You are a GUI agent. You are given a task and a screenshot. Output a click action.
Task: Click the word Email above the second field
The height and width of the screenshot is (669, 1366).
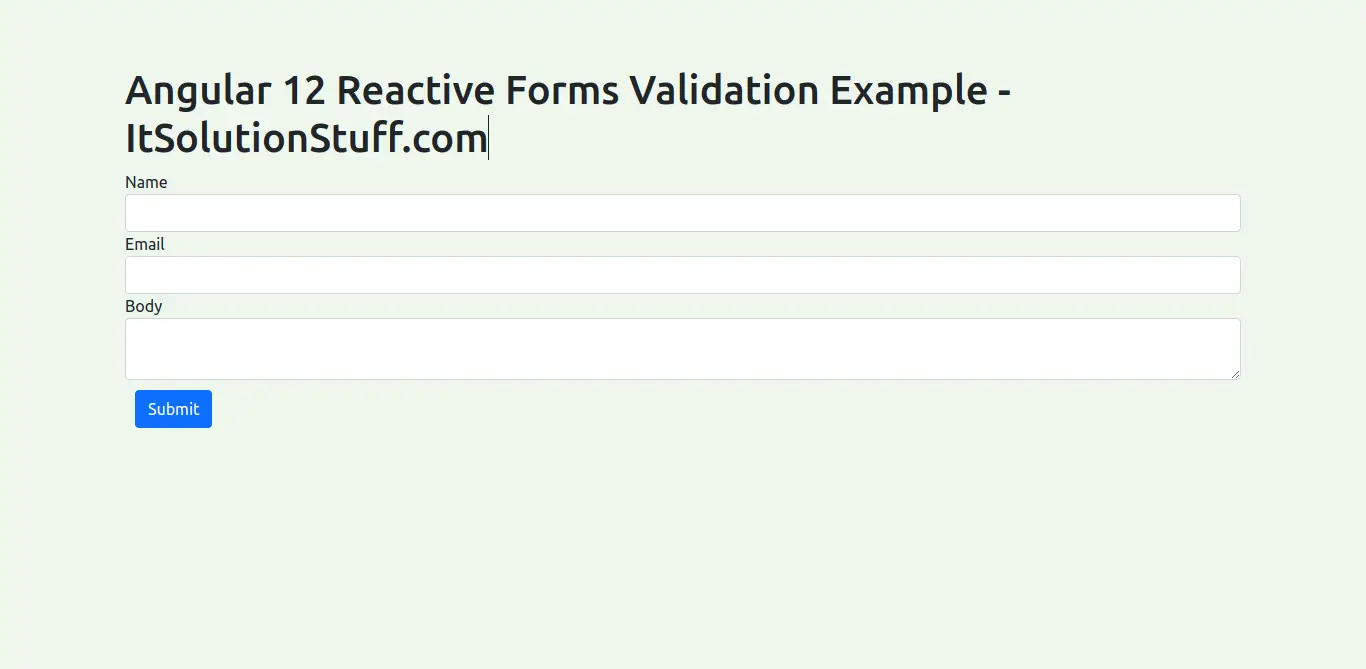pos(144,244)
